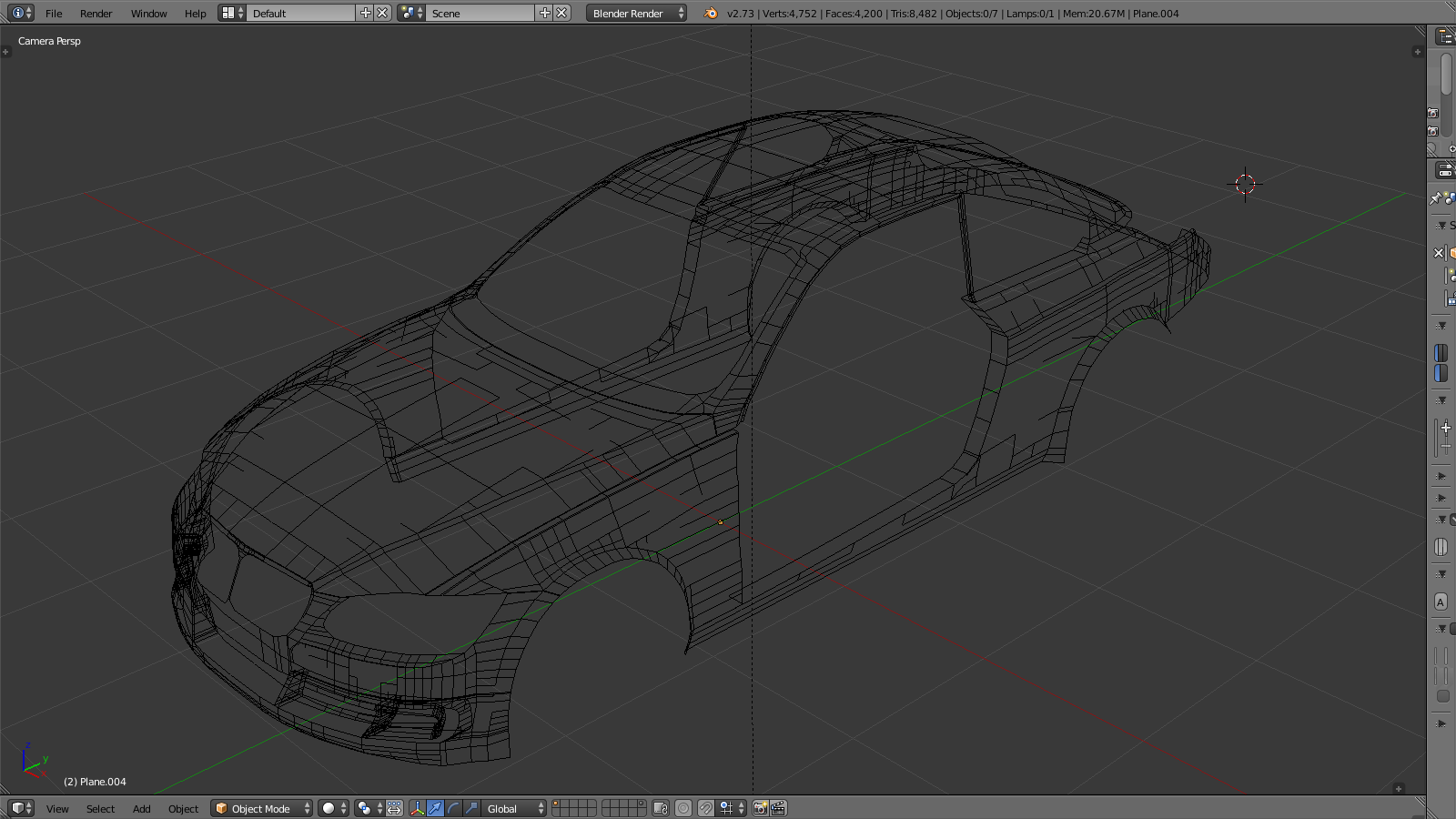
Task: Open the properties region plus tab top-right
Action: point(1417,52)
